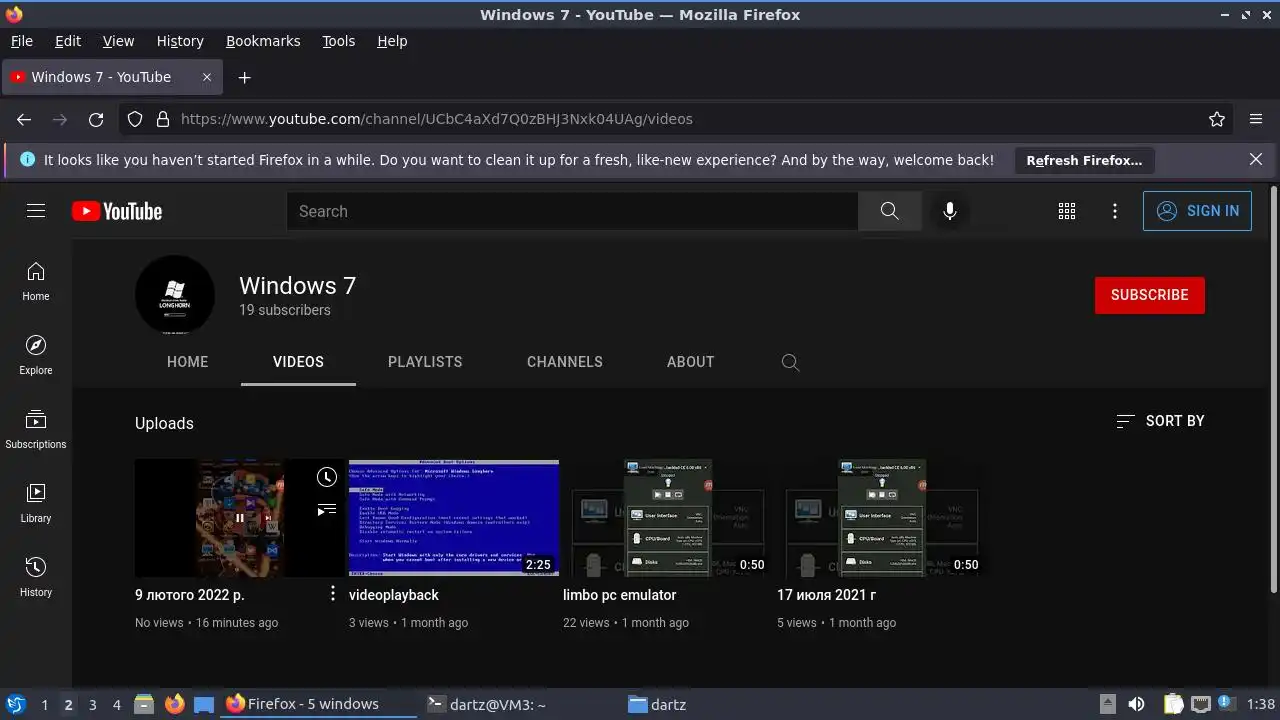Click the channel search magnifier icon
This screenshot has height=720, width=1280.
coord(790,362)
